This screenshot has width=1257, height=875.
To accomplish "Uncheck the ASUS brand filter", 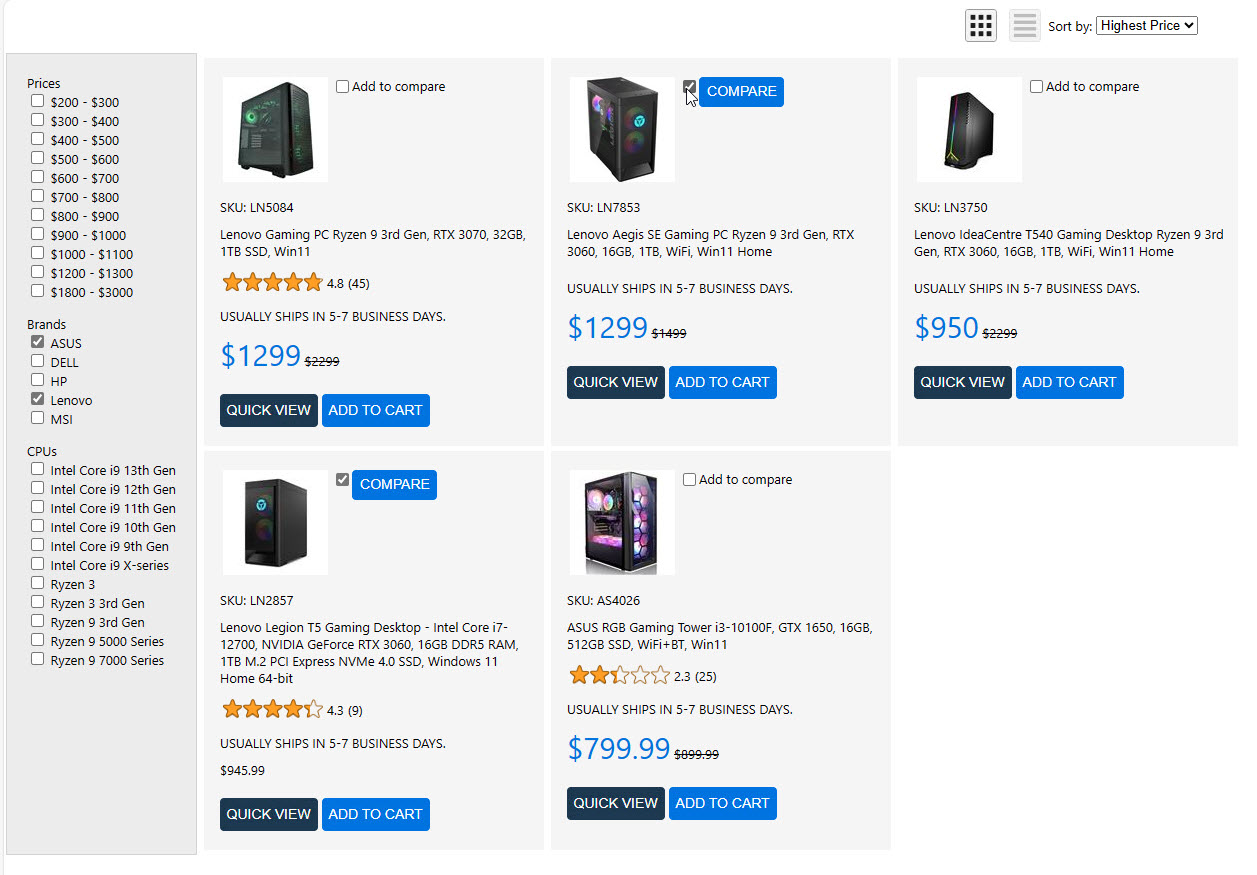I will click(37, 342).
